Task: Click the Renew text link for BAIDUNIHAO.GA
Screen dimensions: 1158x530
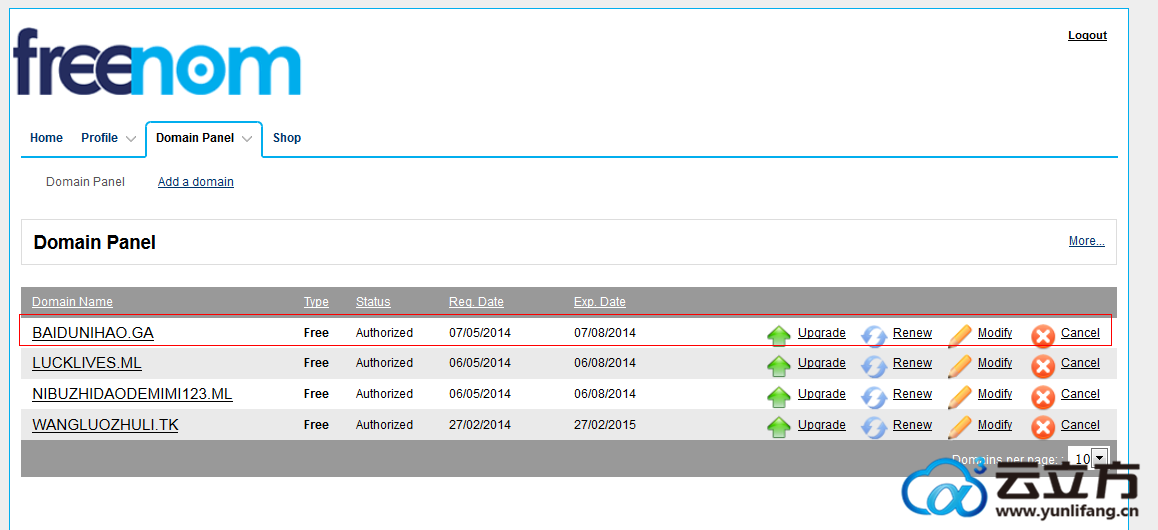Action: [912, 333]
